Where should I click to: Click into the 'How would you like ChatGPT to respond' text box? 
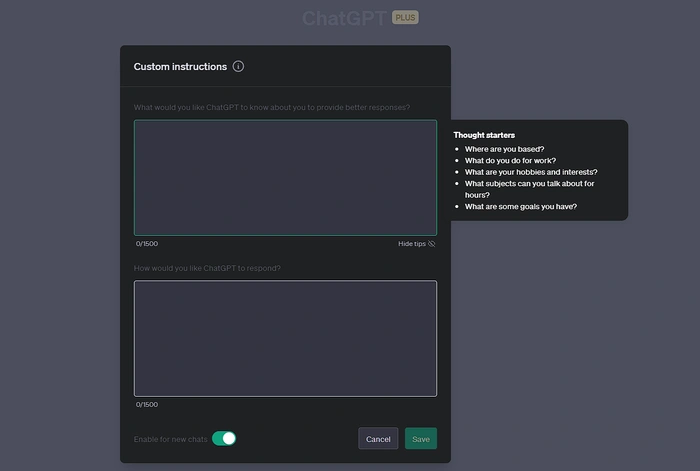[x=285, y=338]
